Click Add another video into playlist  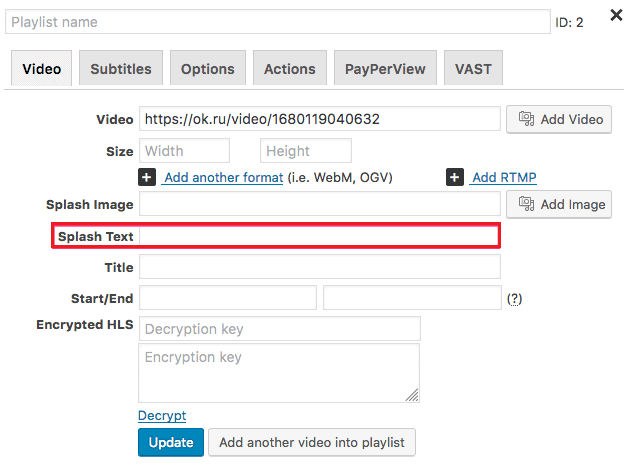point(312,442)
